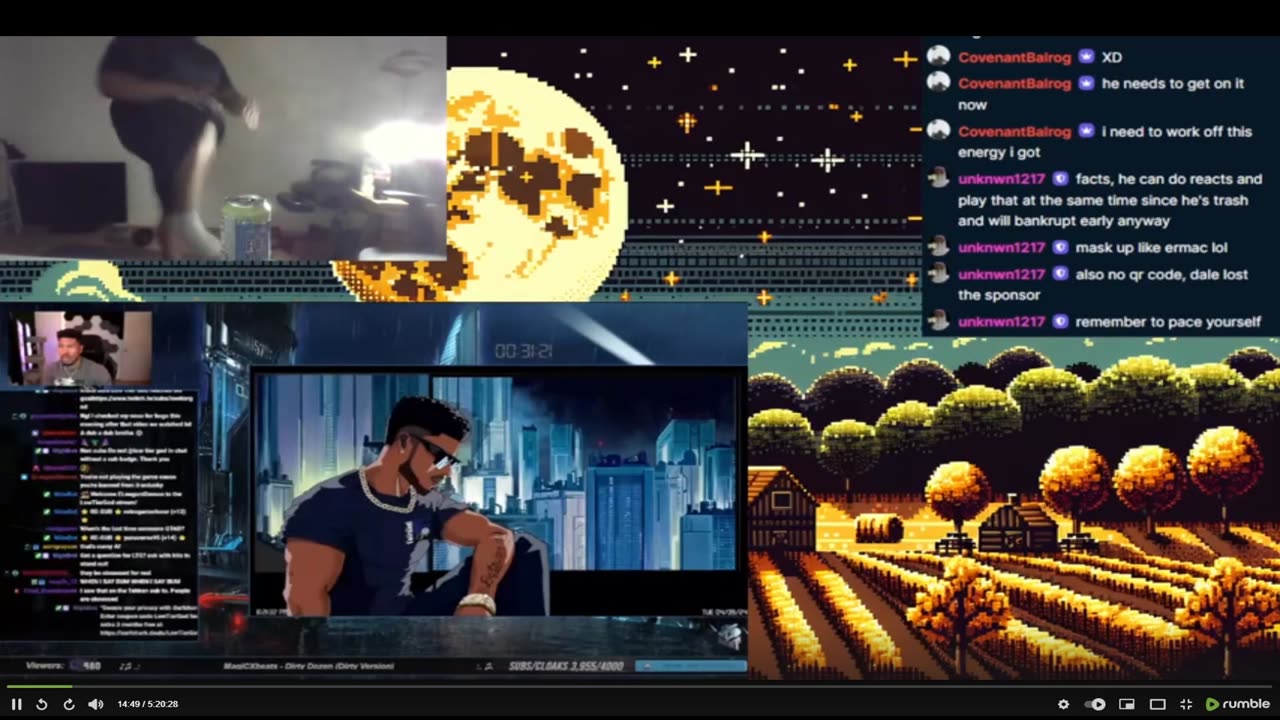1280x720 pixels.
Task: Open the Rumble logo link
Action: [x=1238, y=704]
